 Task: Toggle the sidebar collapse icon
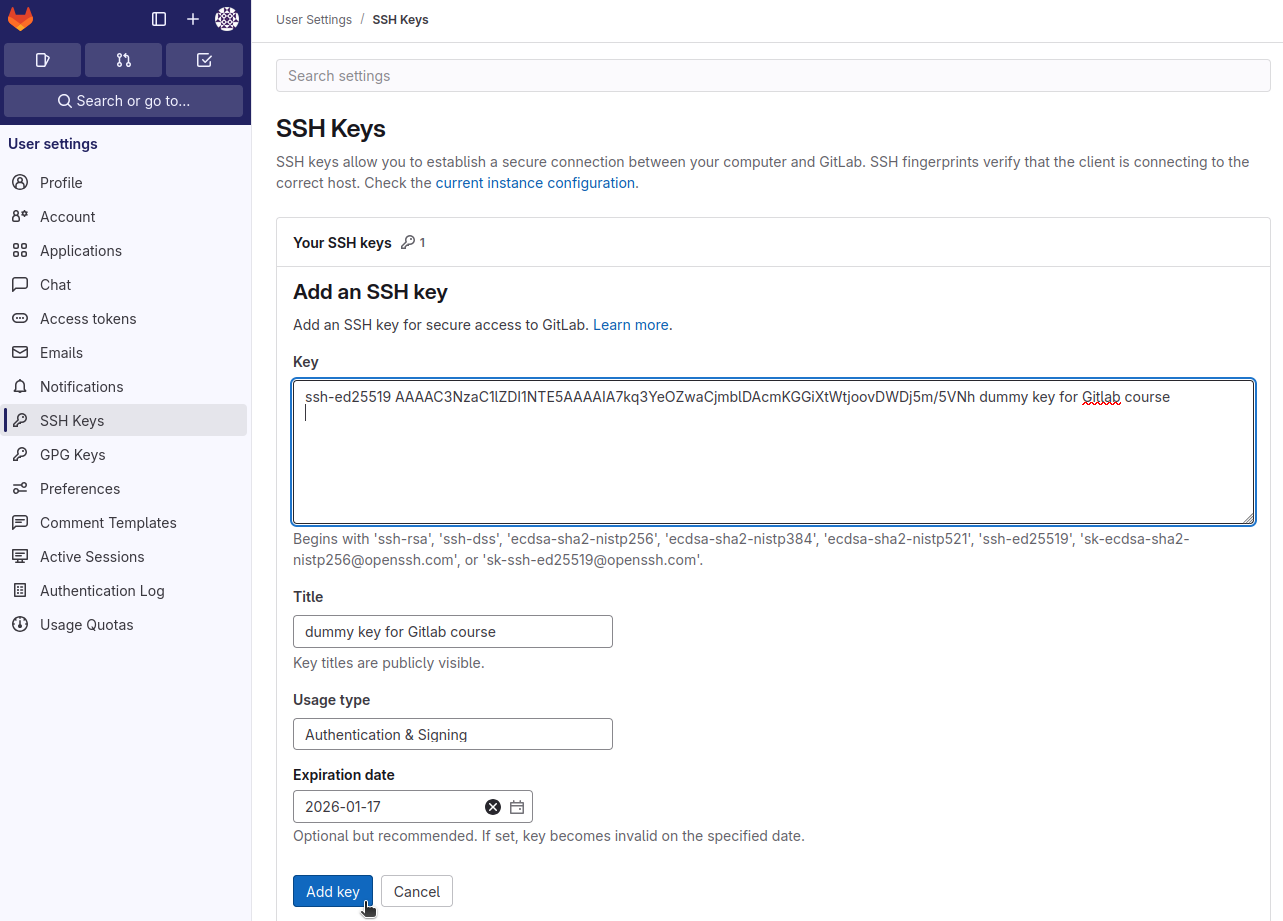tap(159, 19)
